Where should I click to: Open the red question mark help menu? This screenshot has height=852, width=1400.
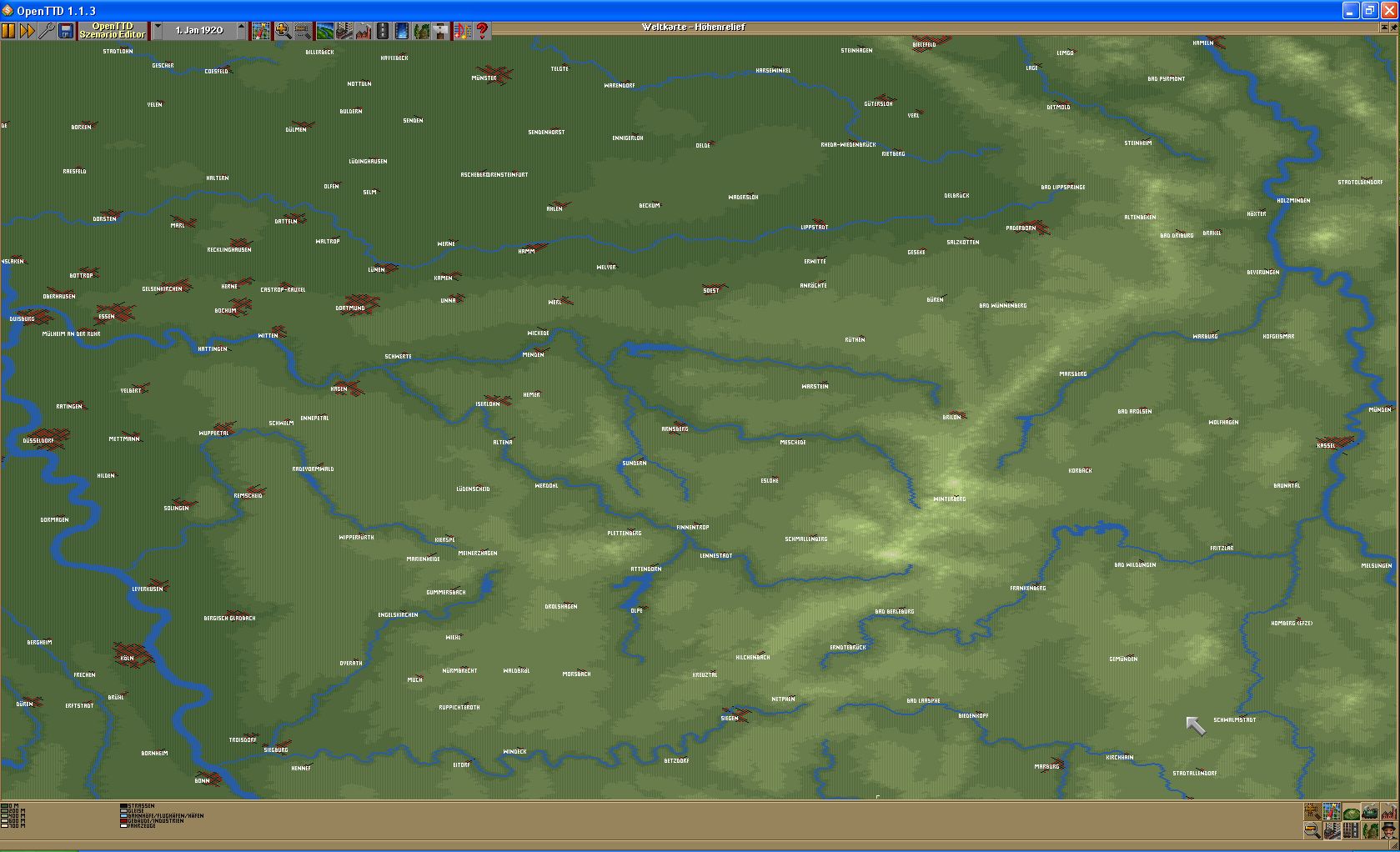[x=482, y=31]
